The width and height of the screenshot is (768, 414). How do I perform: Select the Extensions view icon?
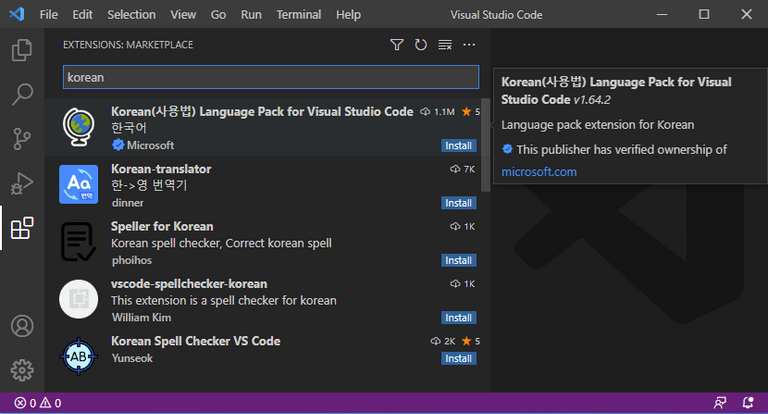tap(22, 228)
